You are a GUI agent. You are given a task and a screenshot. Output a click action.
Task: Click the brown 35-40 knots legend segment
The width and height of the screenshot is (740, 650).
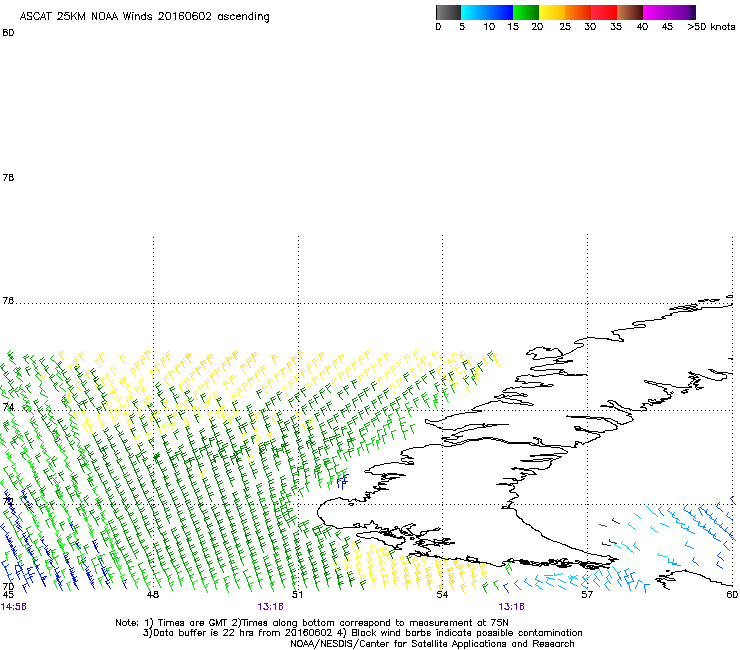630,12
